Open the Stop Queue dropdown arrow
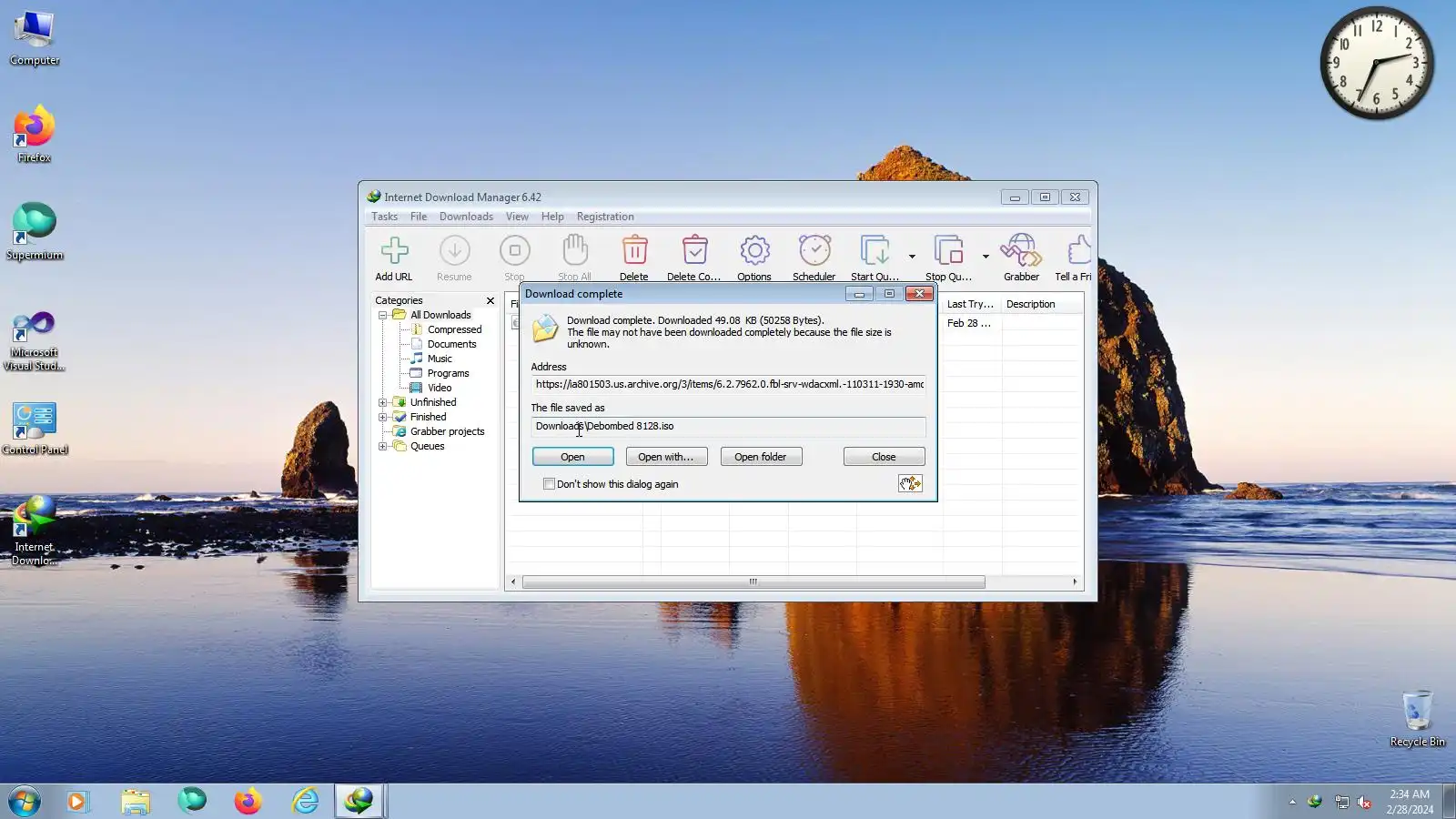 [986, 257]
